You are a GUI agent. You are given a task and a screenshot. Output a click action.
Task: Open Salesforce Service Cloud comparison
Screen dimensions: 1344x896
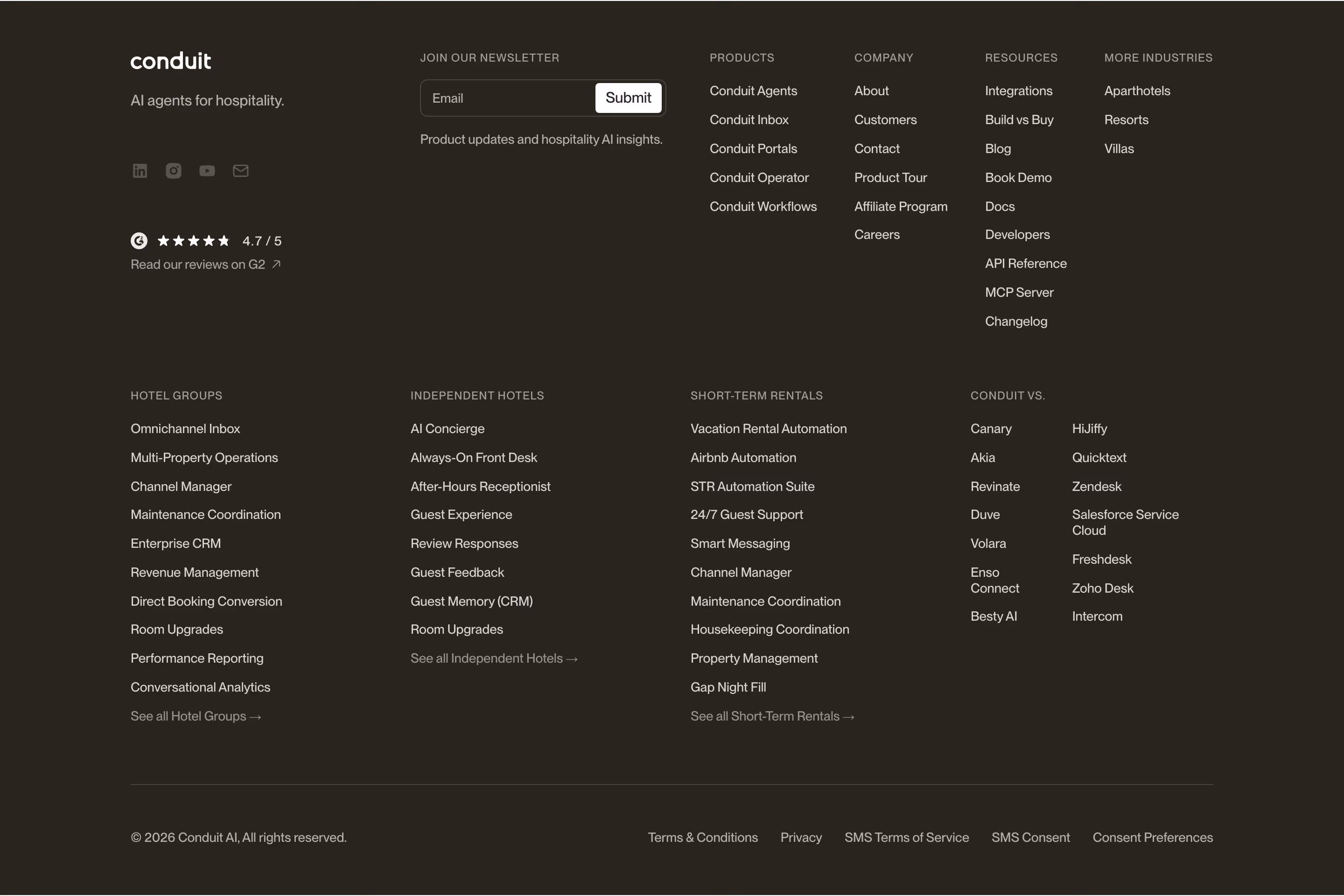1125,523
